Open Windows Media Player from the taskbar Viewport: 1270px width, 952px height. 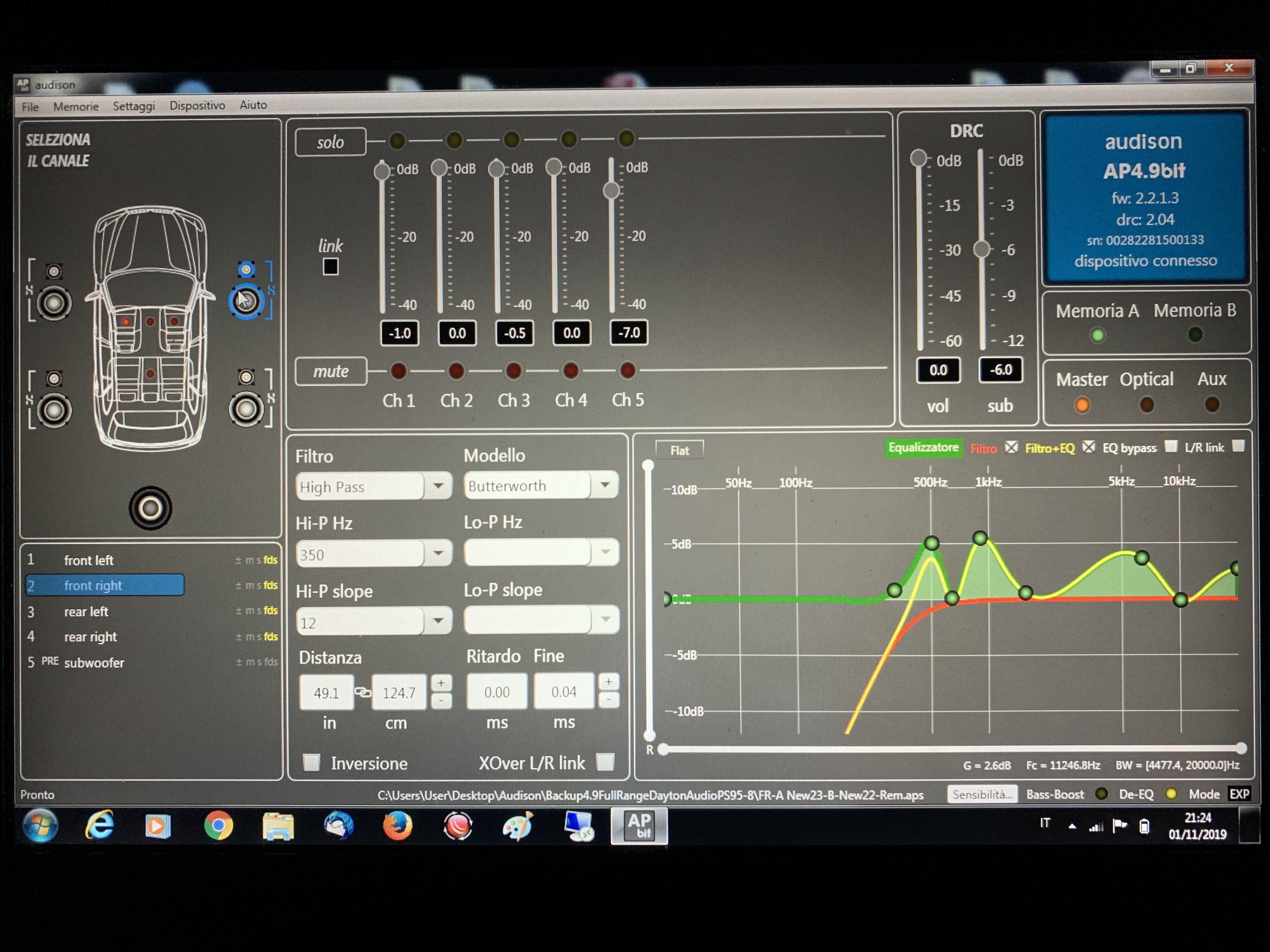pyautogui.click(x=158, y=826)
